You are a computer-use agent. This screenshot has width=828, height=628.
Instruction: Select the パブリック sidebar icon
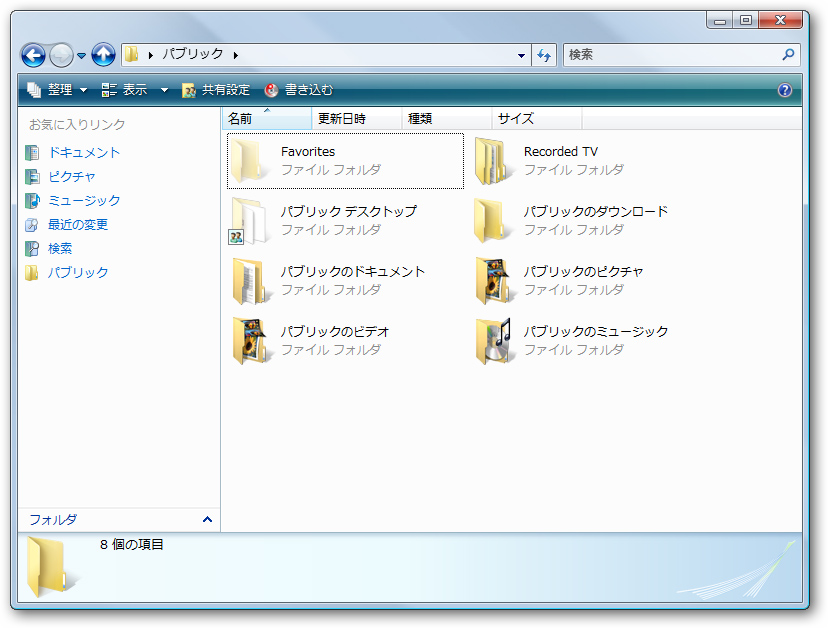[35, 272]
